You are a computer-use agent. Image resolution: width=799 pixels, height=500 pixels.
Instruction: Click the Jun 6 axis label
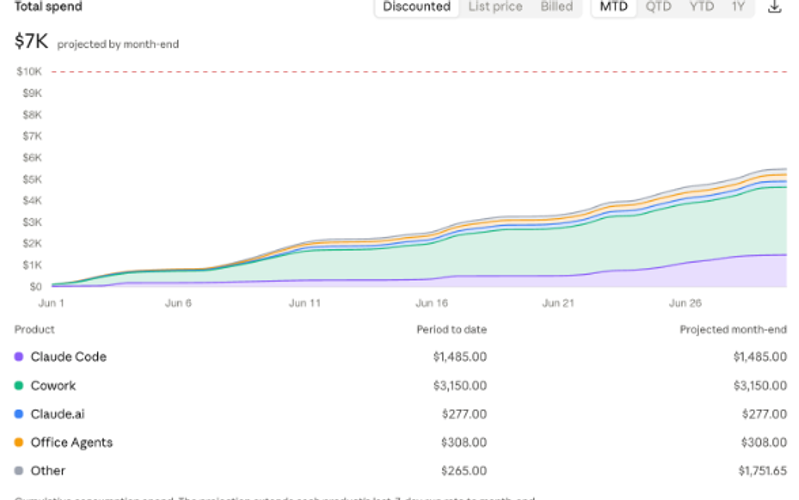coord(178,303)
